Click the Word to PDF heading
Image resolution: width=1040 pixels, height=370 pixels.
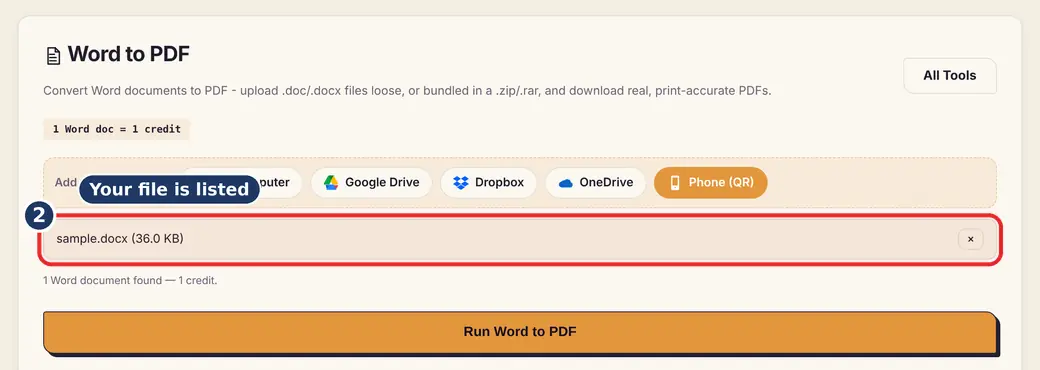[x=129, y=54]
